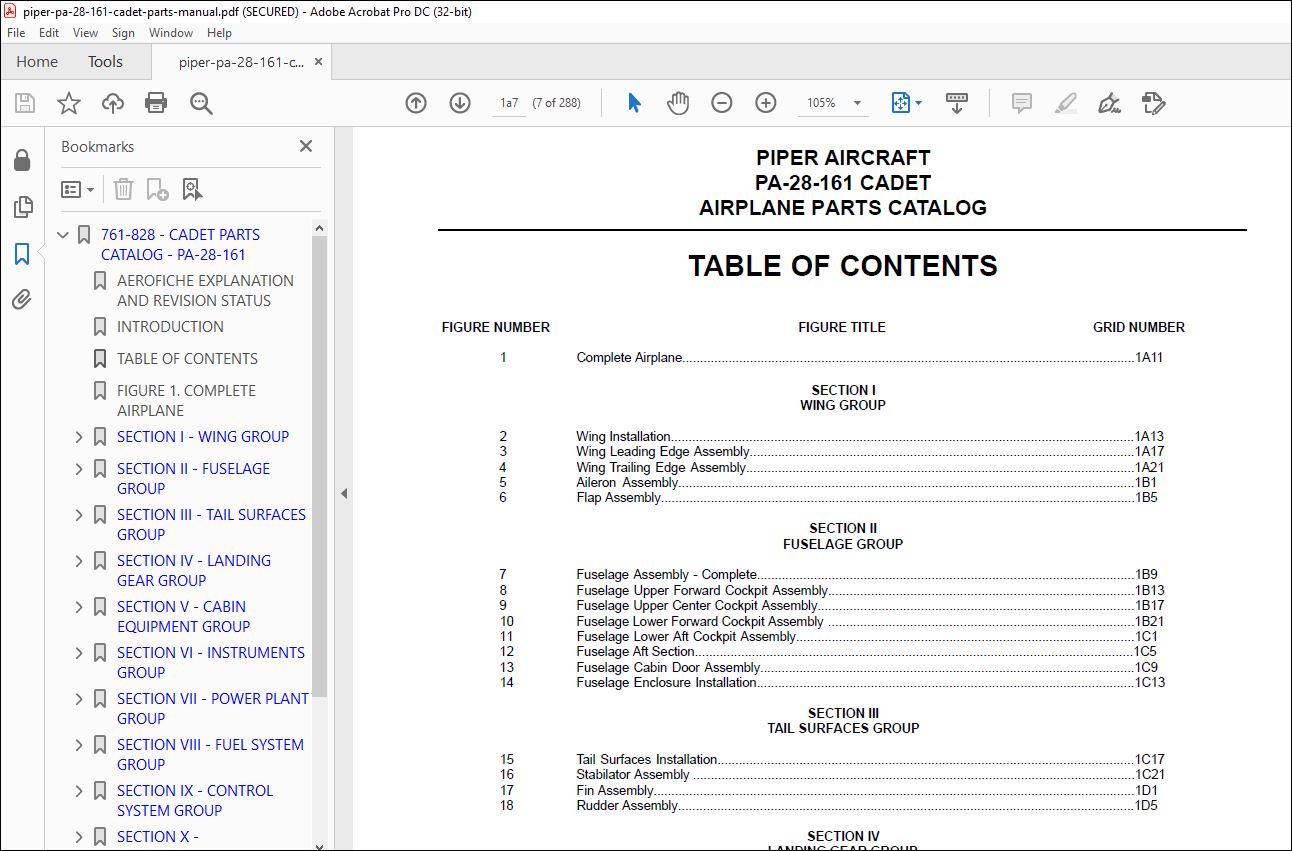Expand SECTION VIII - FUEL SYSTEM GROUP

tap(79, 745)
